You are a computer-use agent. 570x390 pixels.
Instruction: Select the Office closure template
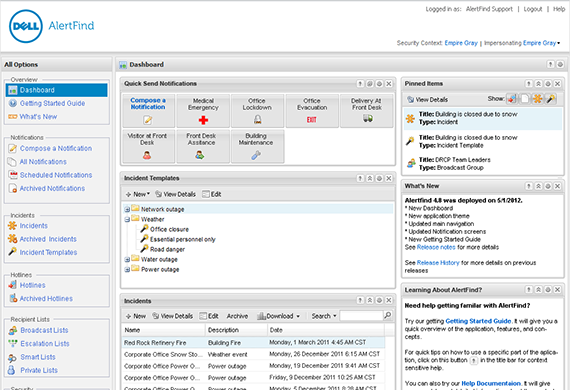(165, 229)
